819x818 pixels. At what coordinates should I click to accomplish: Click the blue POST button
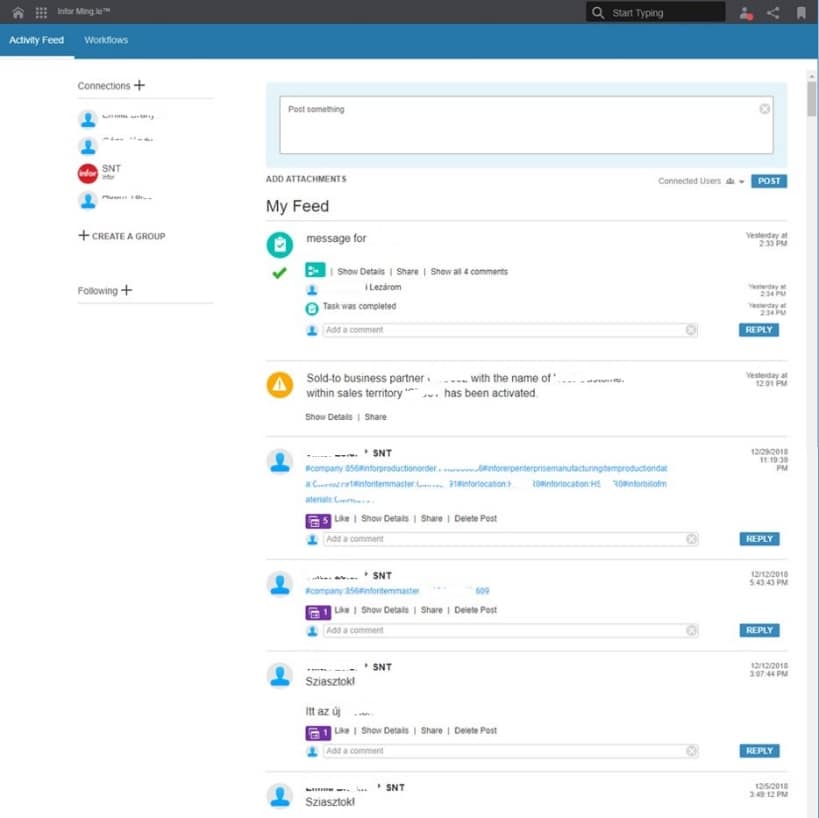[x=769, y=181]
